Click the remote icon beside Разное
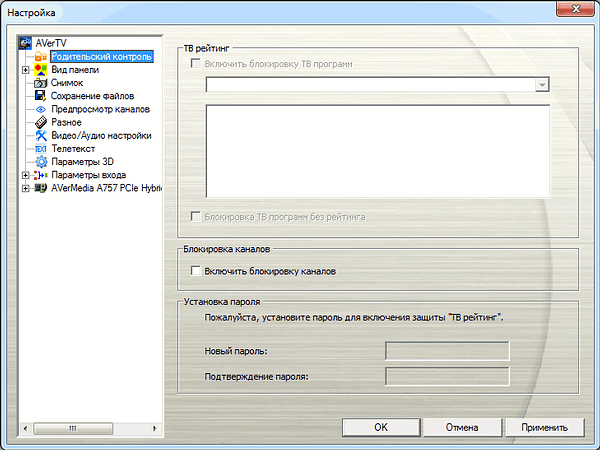Image resolution: width=600 pixels, height=450 pixels. 41,122
